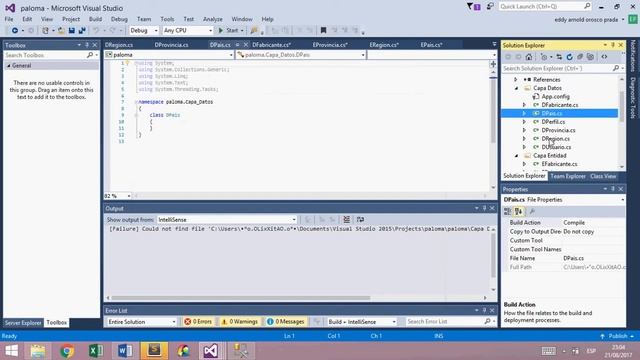Toggle the 0 Errors filter
Viewport: 640px width, 360px height.
(x=198, y=322)
